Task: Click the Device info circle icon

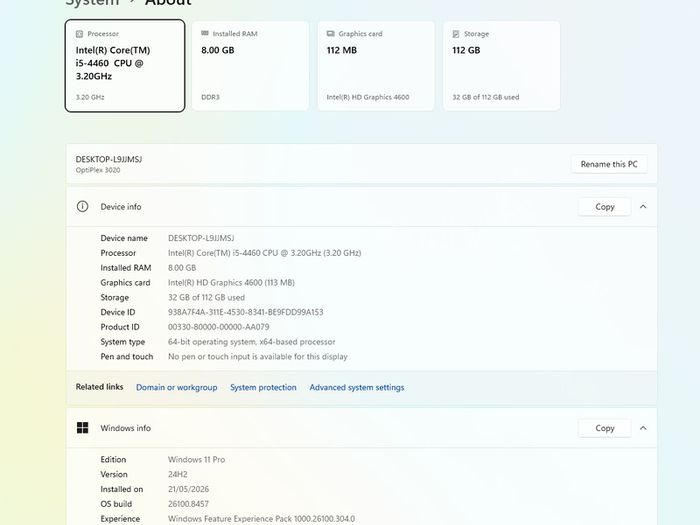Action: coord(82,207)
